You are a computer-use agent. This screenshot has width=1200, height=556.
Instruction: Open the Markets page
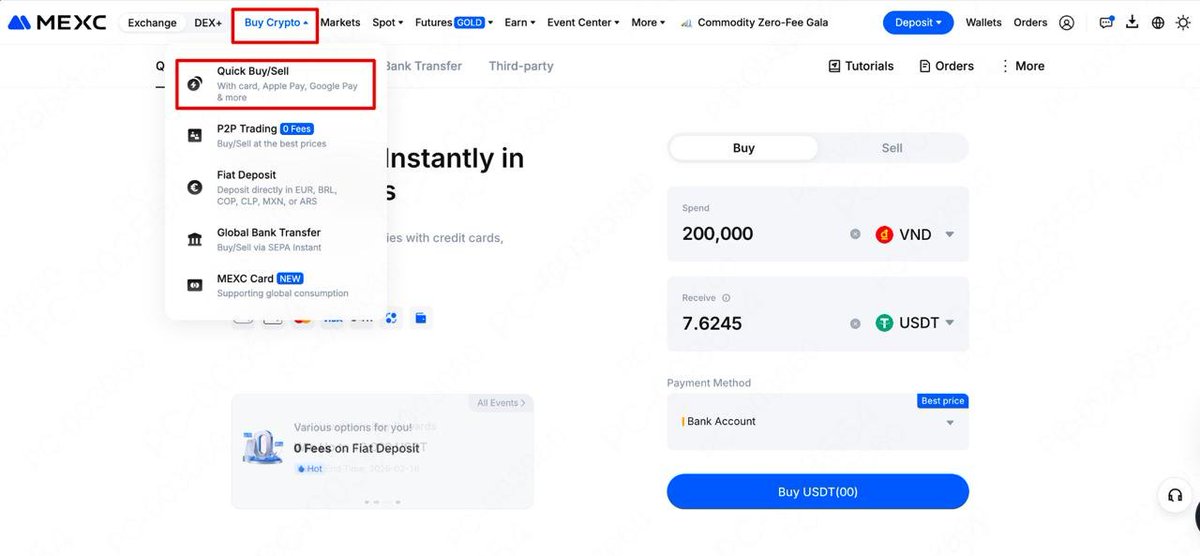(340, 22)
